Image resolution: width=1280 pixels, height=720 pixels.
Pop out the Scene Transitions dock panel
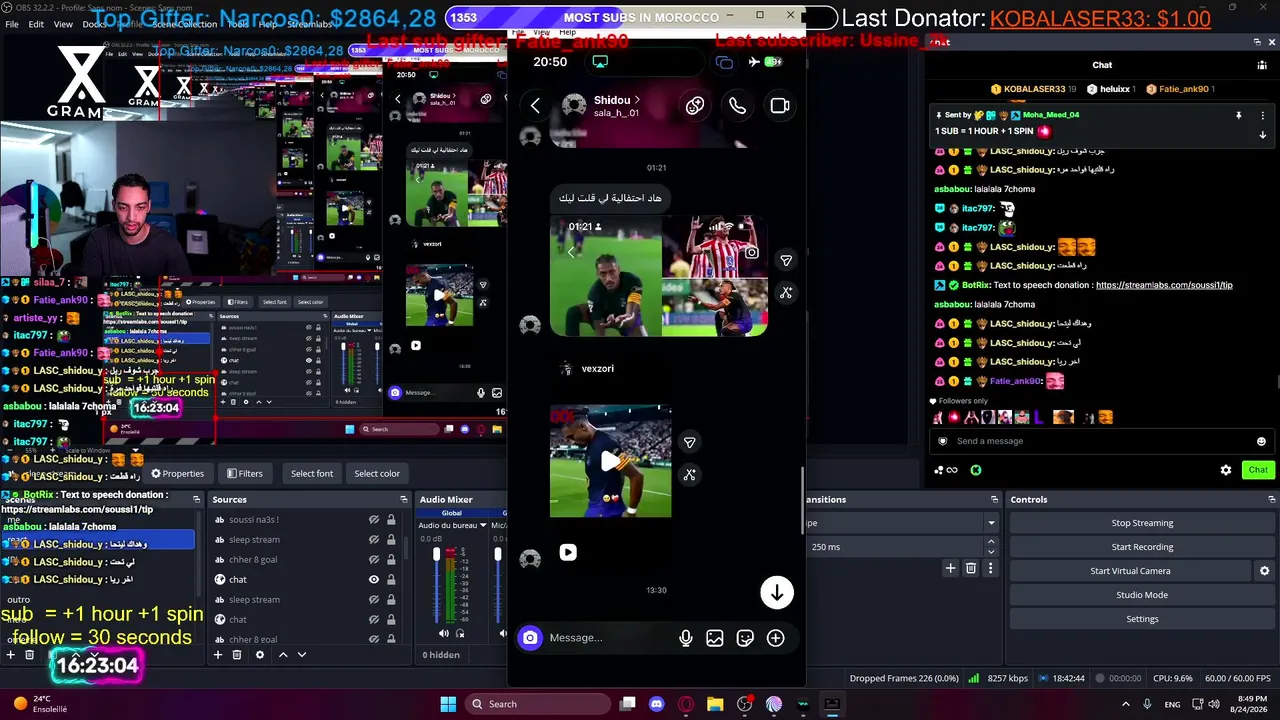coord(994,499)
